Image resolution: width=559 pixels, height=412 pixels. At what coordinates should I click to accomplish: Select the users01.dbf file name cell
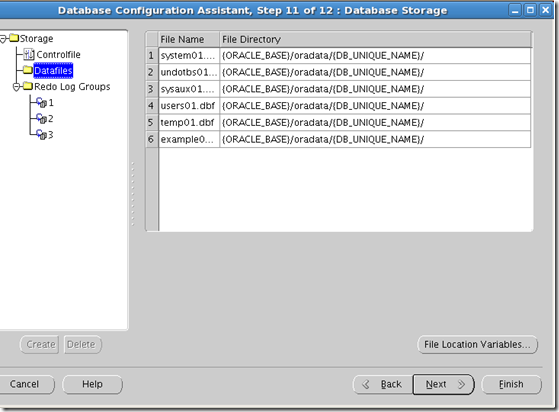(x=189, y=106)
